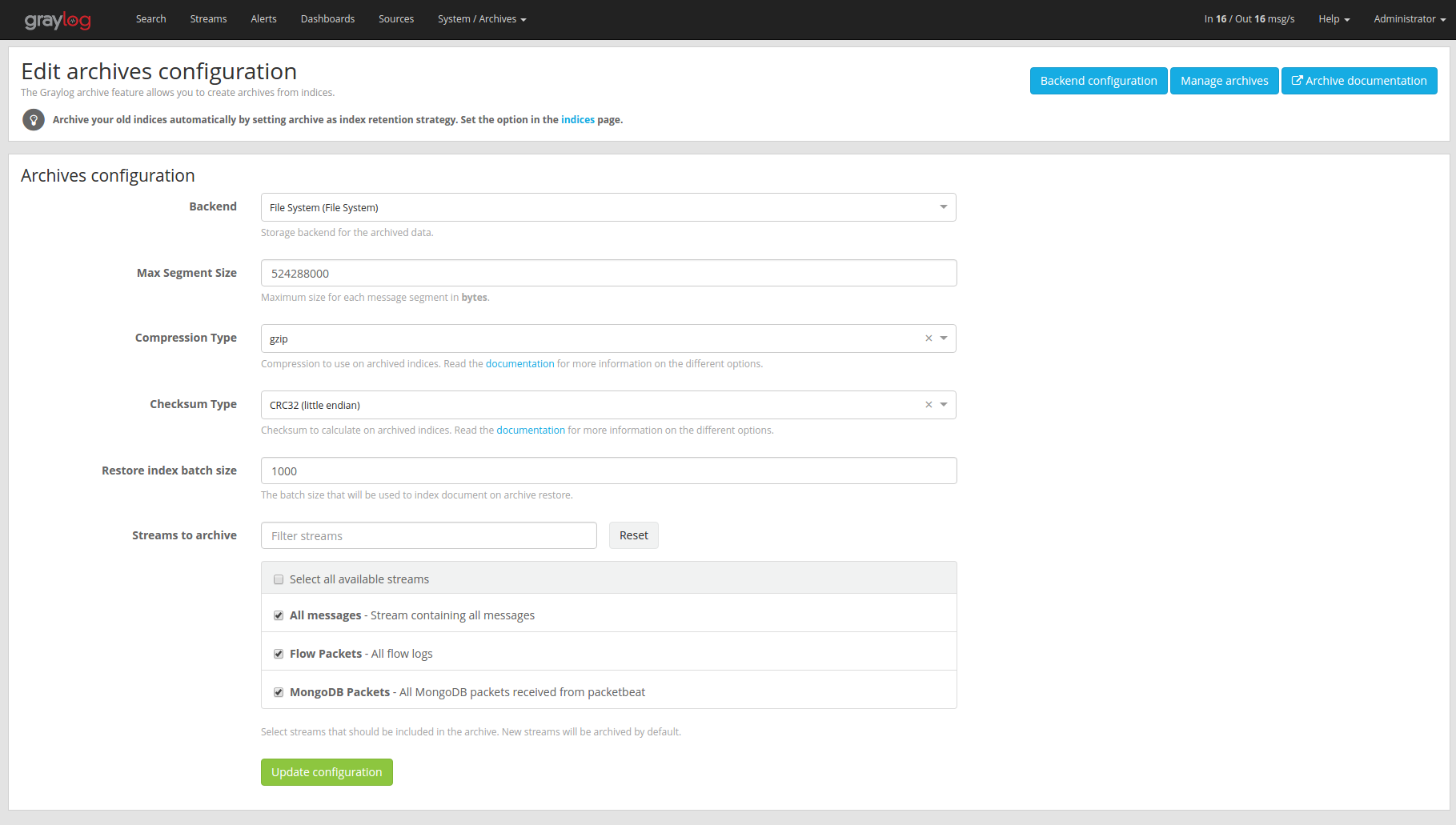Click the Graylog logo
This screenshot has height=825, width=1456.
click(x=57, y=19)
